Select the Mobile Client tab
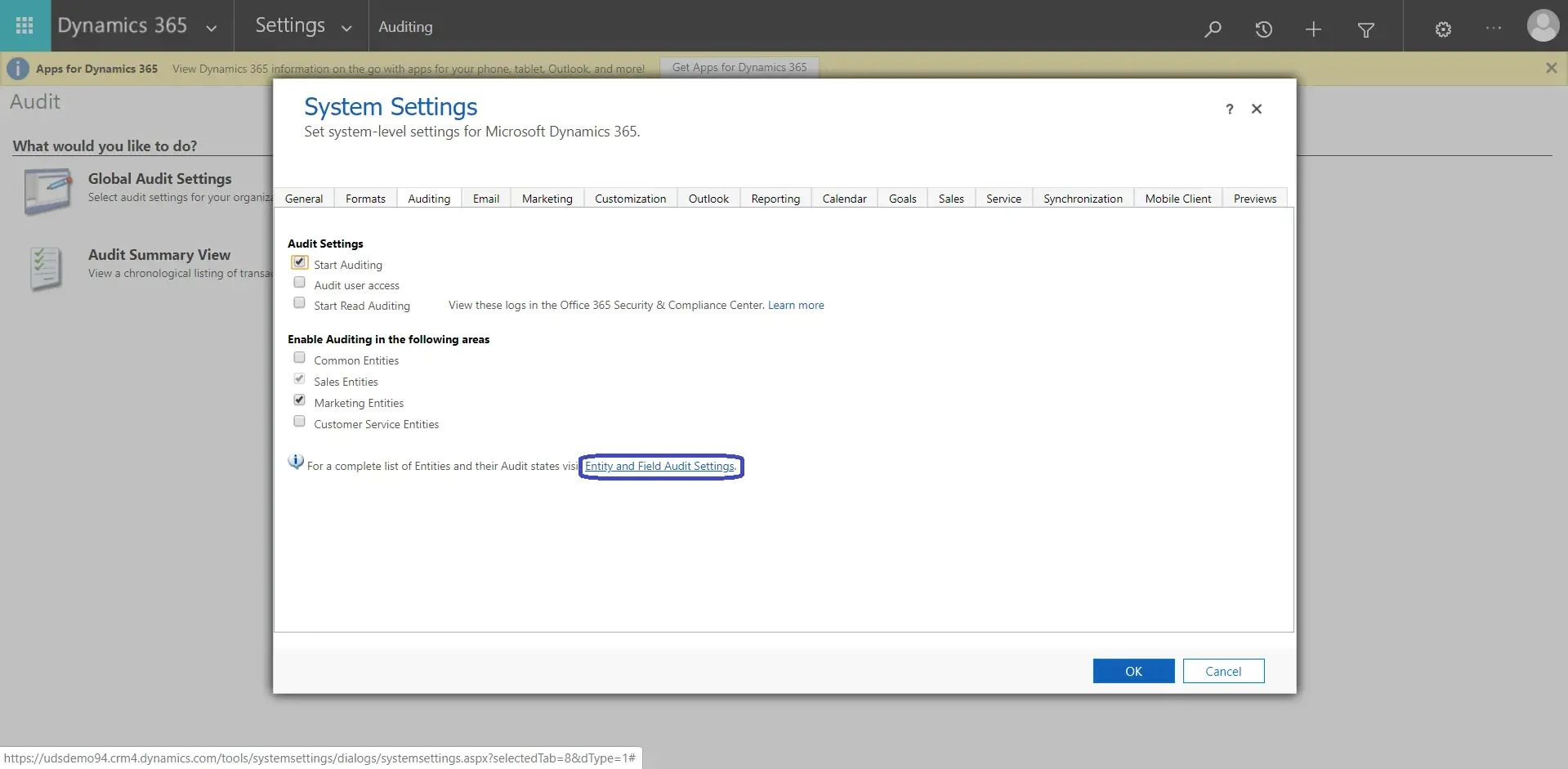This screenshot has width=1568, height=769. coord(1178,199)
